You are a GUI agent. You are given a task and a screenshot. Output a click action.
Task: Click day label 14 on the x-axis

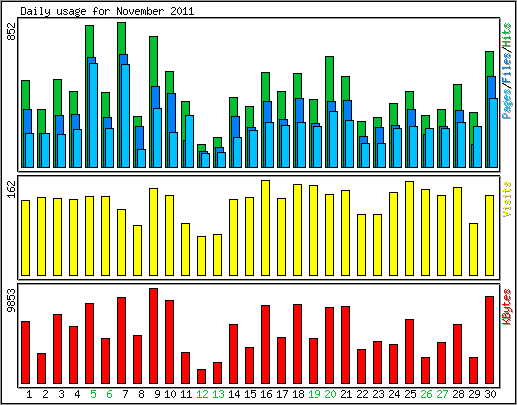coord(234,394)
